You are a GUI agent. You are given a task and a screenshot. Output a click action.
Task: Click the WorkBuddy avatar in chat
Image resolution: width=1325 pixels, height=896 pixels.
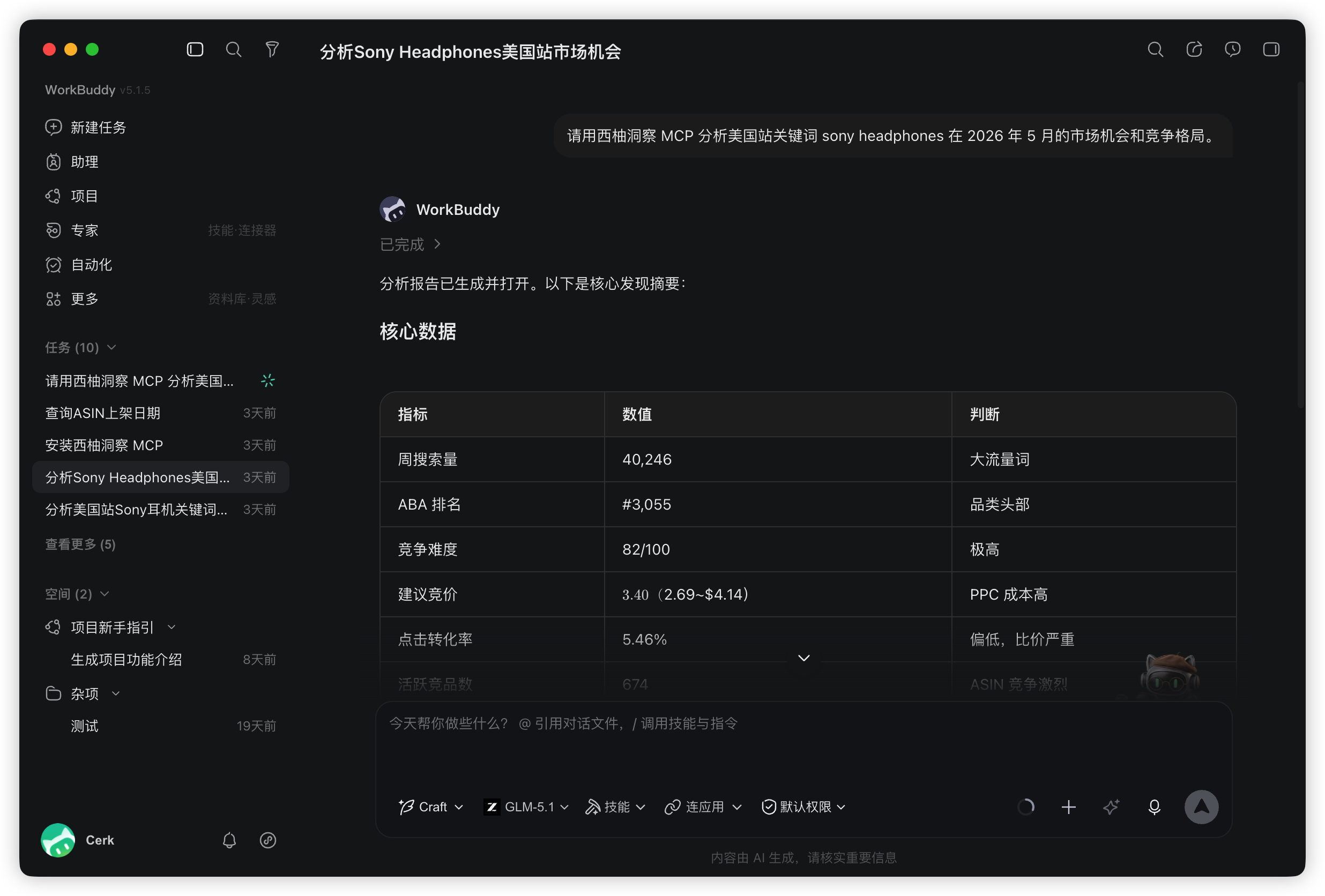(393, 209)
